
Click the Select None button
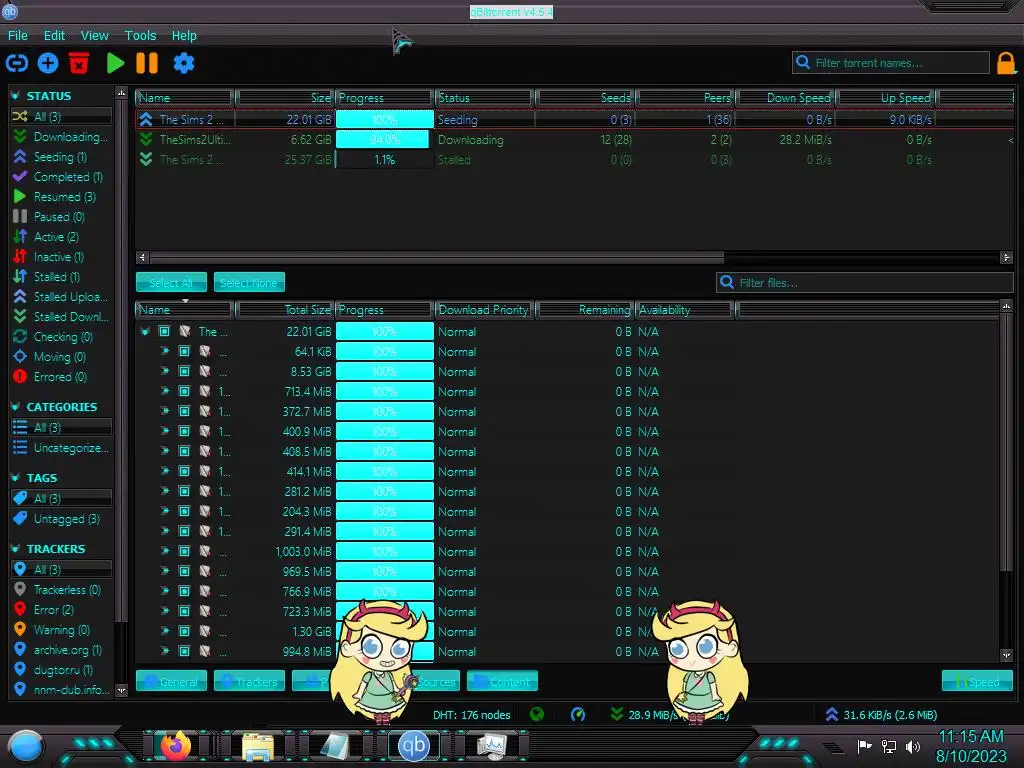(x=249, y=283)
